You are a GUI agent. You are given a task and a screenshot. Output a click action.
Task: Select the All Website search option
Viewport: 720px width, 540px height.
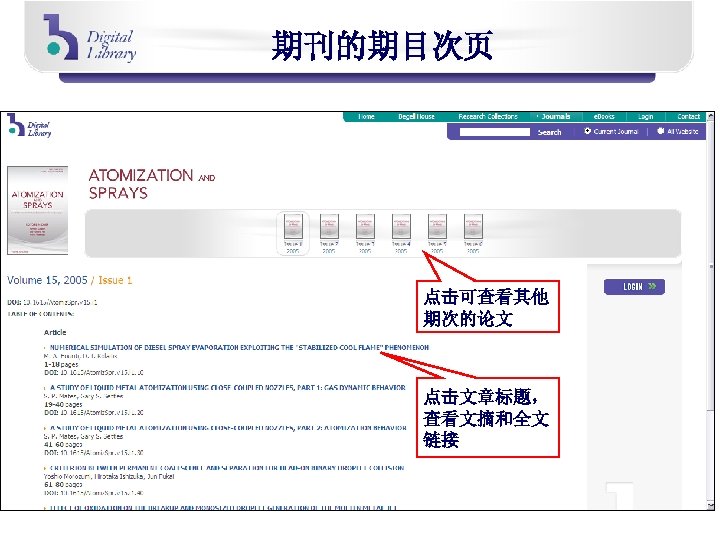pyautogui.click(x=660, y=131)
